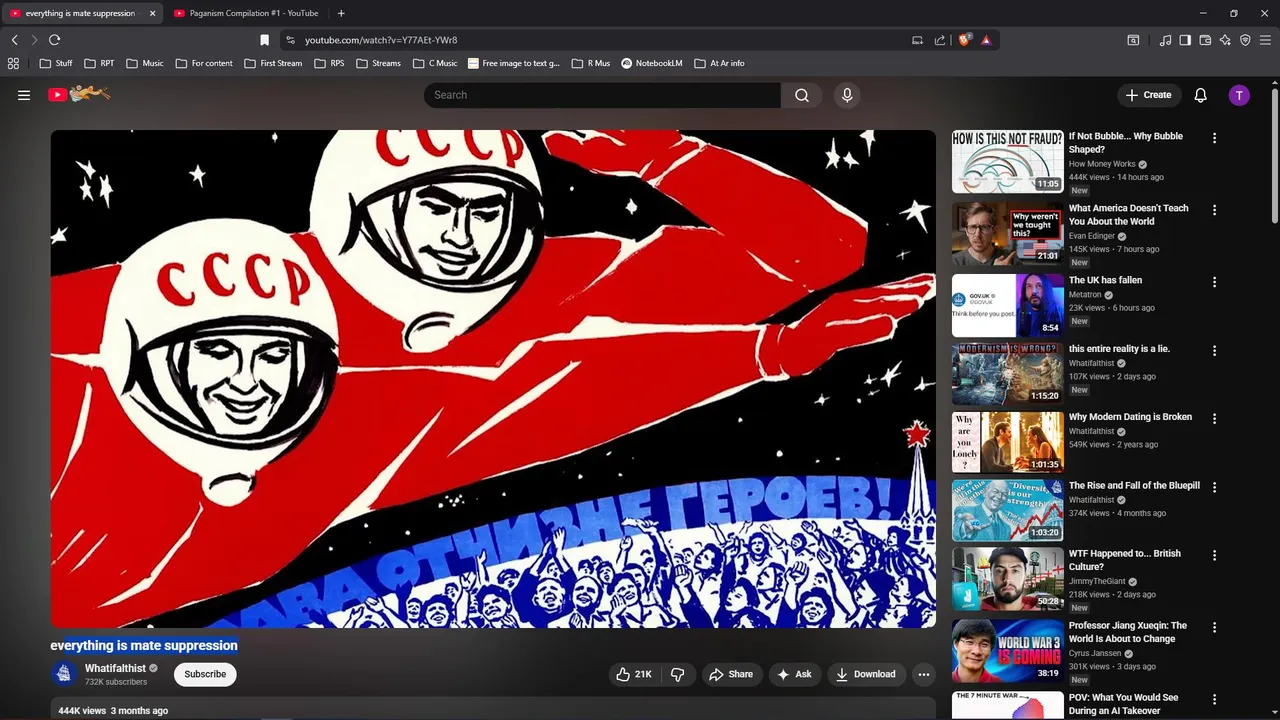Screen dimensions: 1280x720
Task: Open options for 'Why Modern Dating is Broken' video
Action: click(1214, 419)
